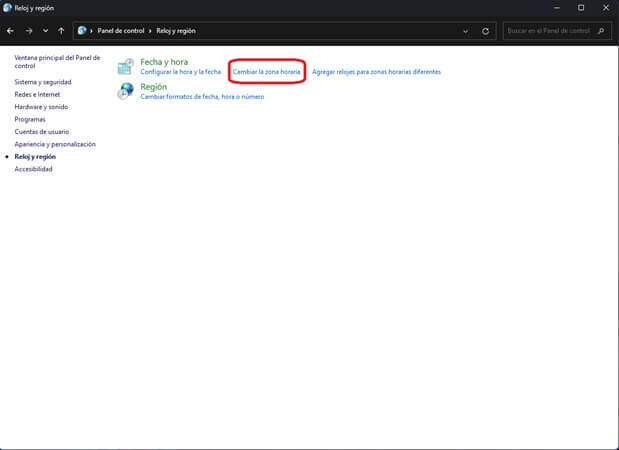
Task: Open Redes e Internet category
Action: tap(37, 94)
